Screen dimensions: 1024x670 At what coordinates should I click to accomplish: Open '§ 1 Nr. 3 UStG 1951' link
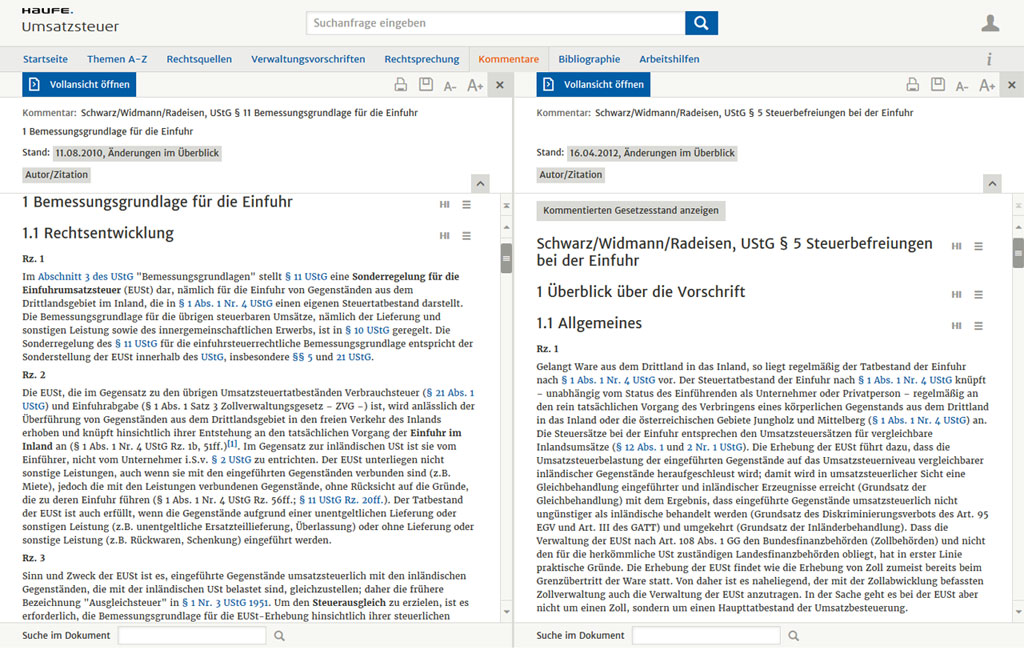point(225,603)
